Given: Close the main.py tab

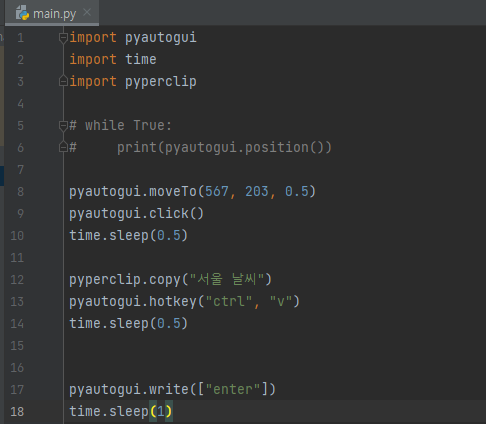Looking at the screenshot, I should [87, 13].
